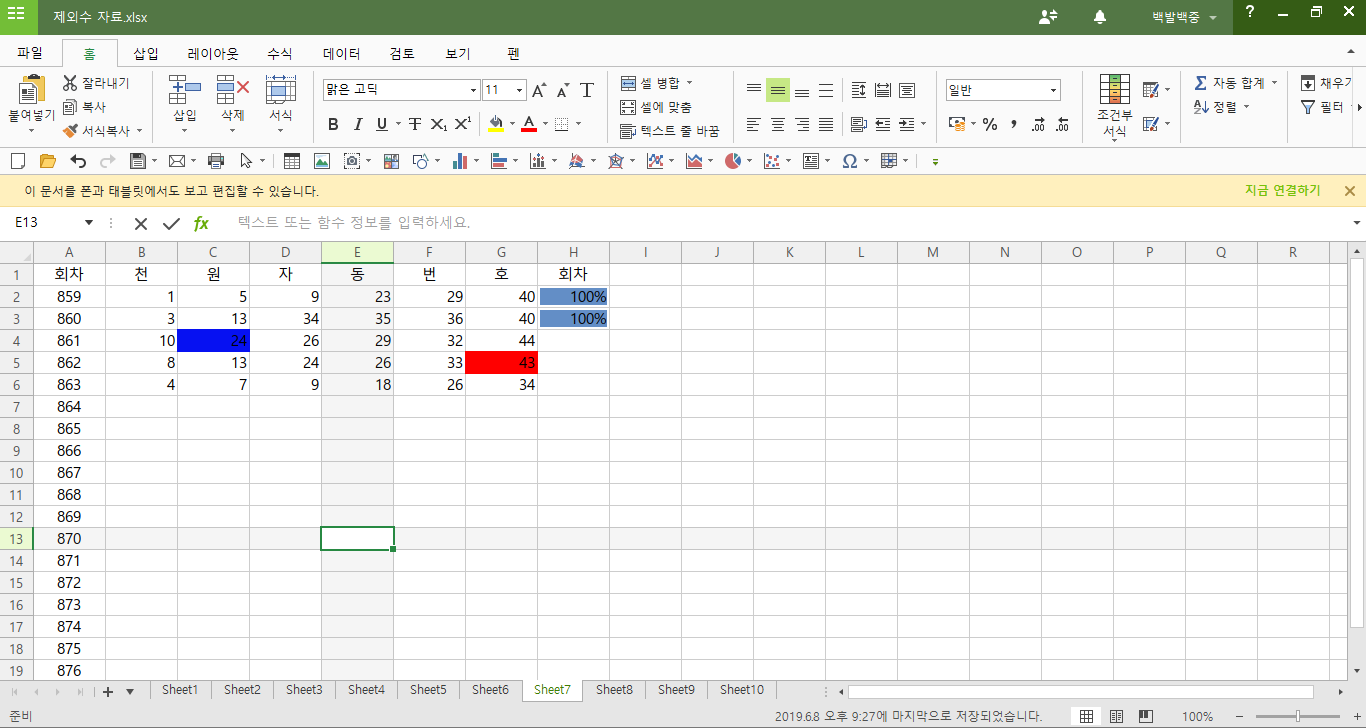
Task: Click the Omega symbol insert icon
Action: (849, 161)
